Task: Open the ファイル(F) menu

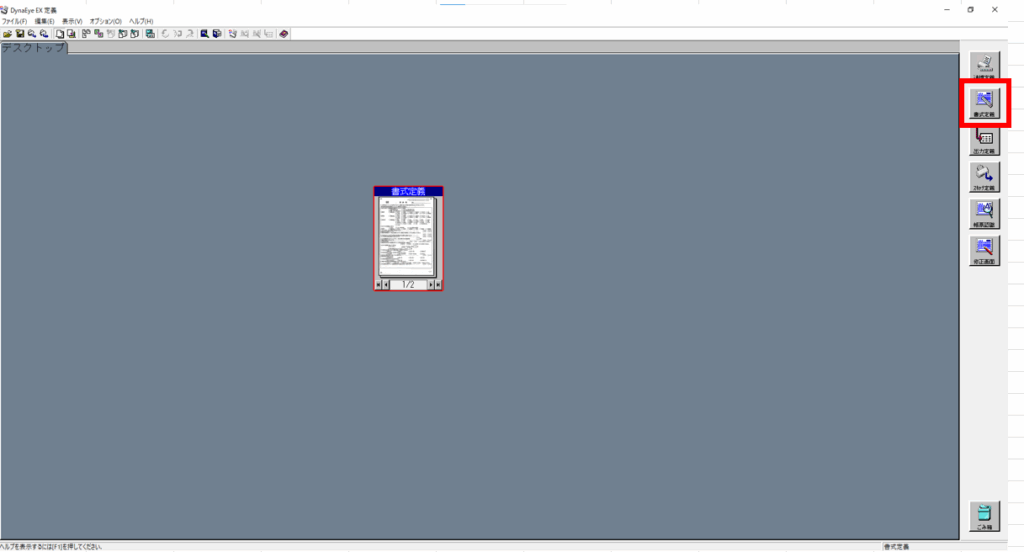Action: [x=15, y=21]
